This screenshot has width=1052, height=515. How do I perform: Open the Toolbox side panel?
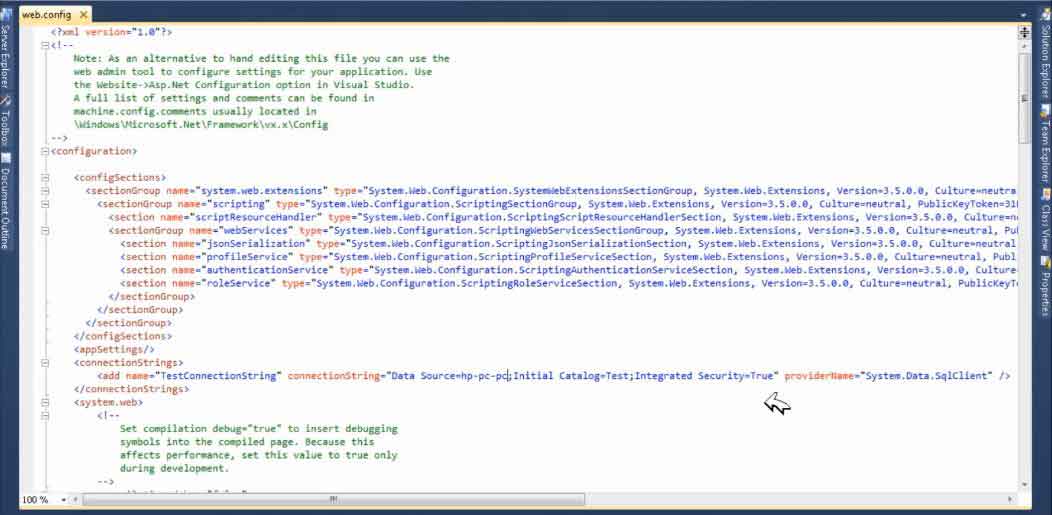click(x=6, y=124)
